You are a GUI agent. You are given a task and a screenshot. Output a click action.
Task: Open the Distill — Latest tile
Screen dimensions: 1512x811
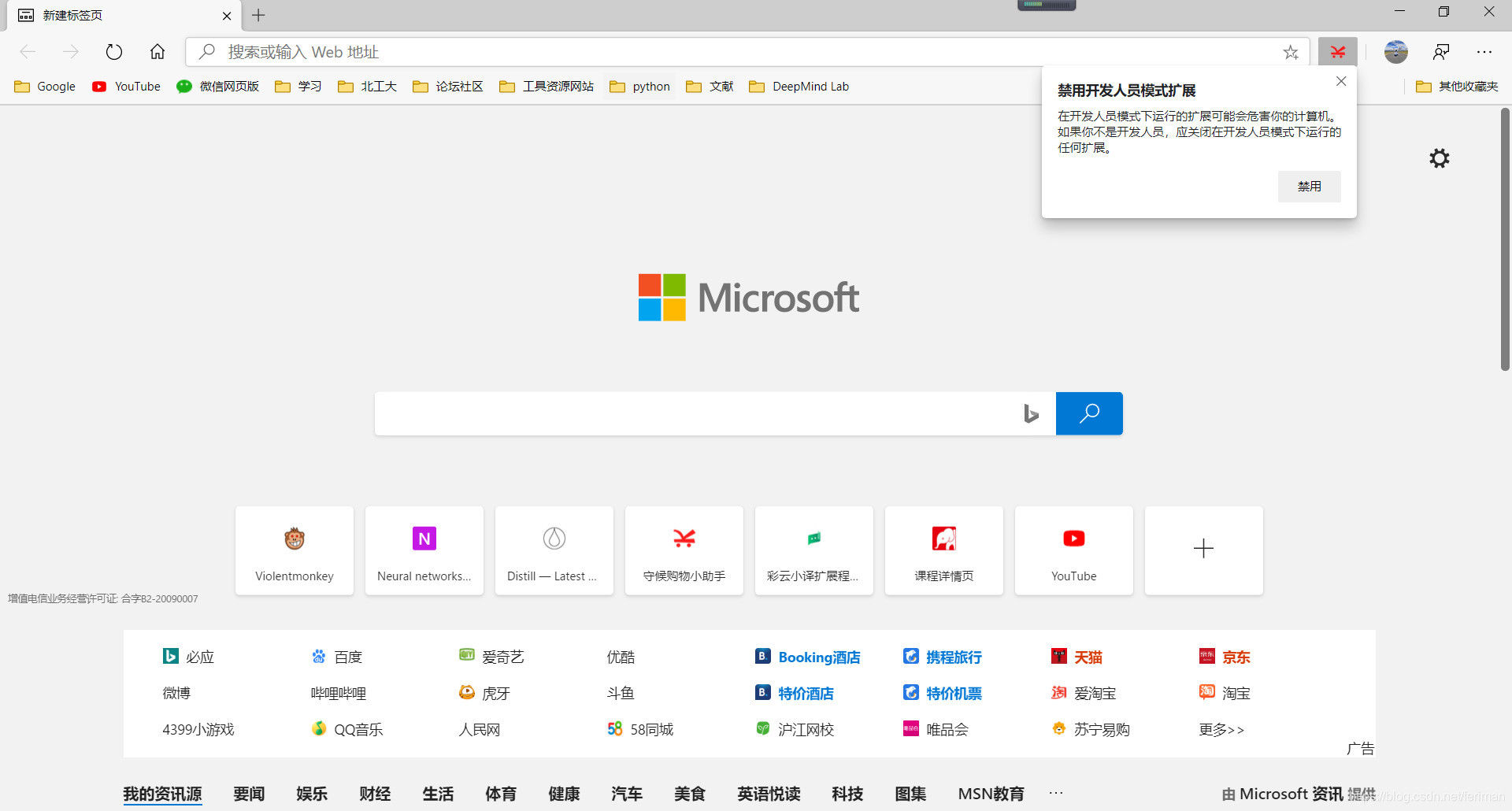click(x=554, y=550)
